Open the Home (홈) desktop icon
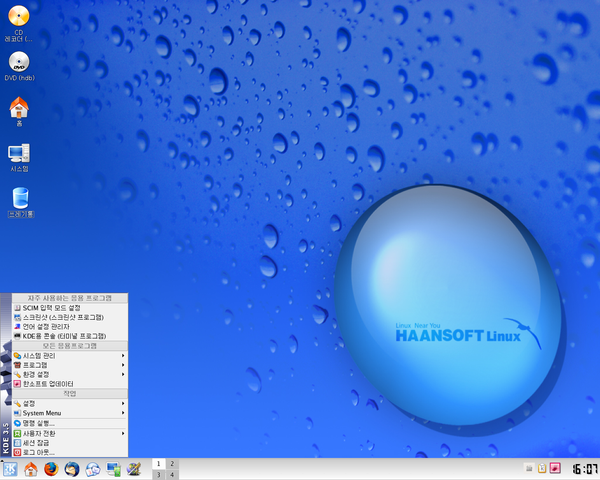 coord(19,111)
